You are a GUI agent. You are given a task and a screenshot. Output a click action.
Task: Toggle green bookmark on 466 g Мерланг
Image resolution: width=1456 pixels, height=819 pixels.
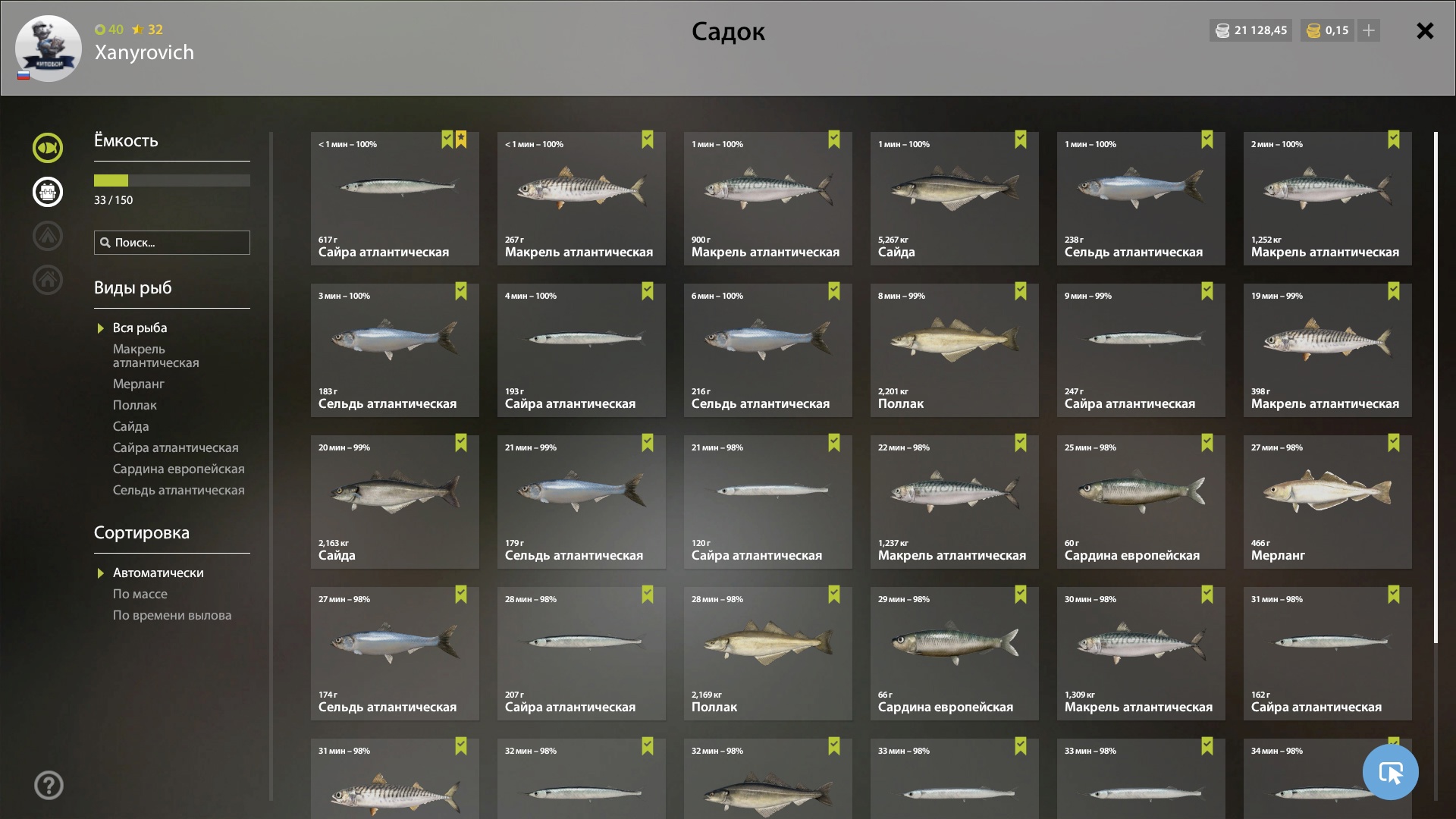click(x=1394, y=443)
